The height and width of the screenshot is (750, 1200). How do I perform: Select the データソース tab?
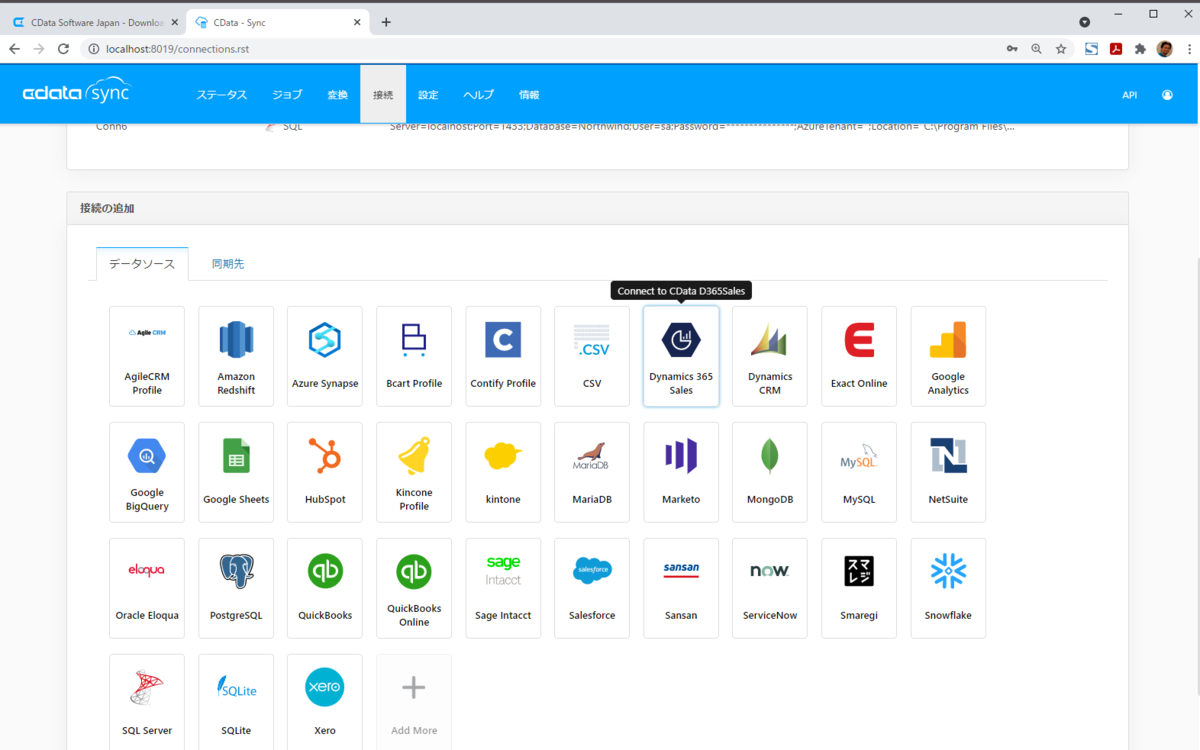pyautogui.click(x=142, y=264)
